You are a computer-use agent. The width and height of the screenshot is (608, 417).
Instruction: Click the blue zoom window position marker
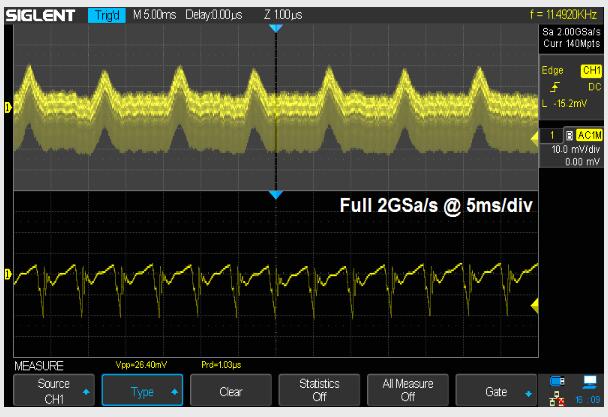point(276,195)
